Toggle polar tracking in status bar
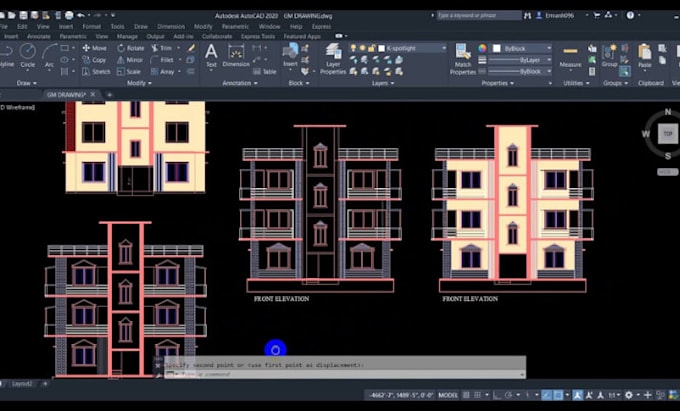The width and height of the screenshot is (680, 411). [509, 395]
